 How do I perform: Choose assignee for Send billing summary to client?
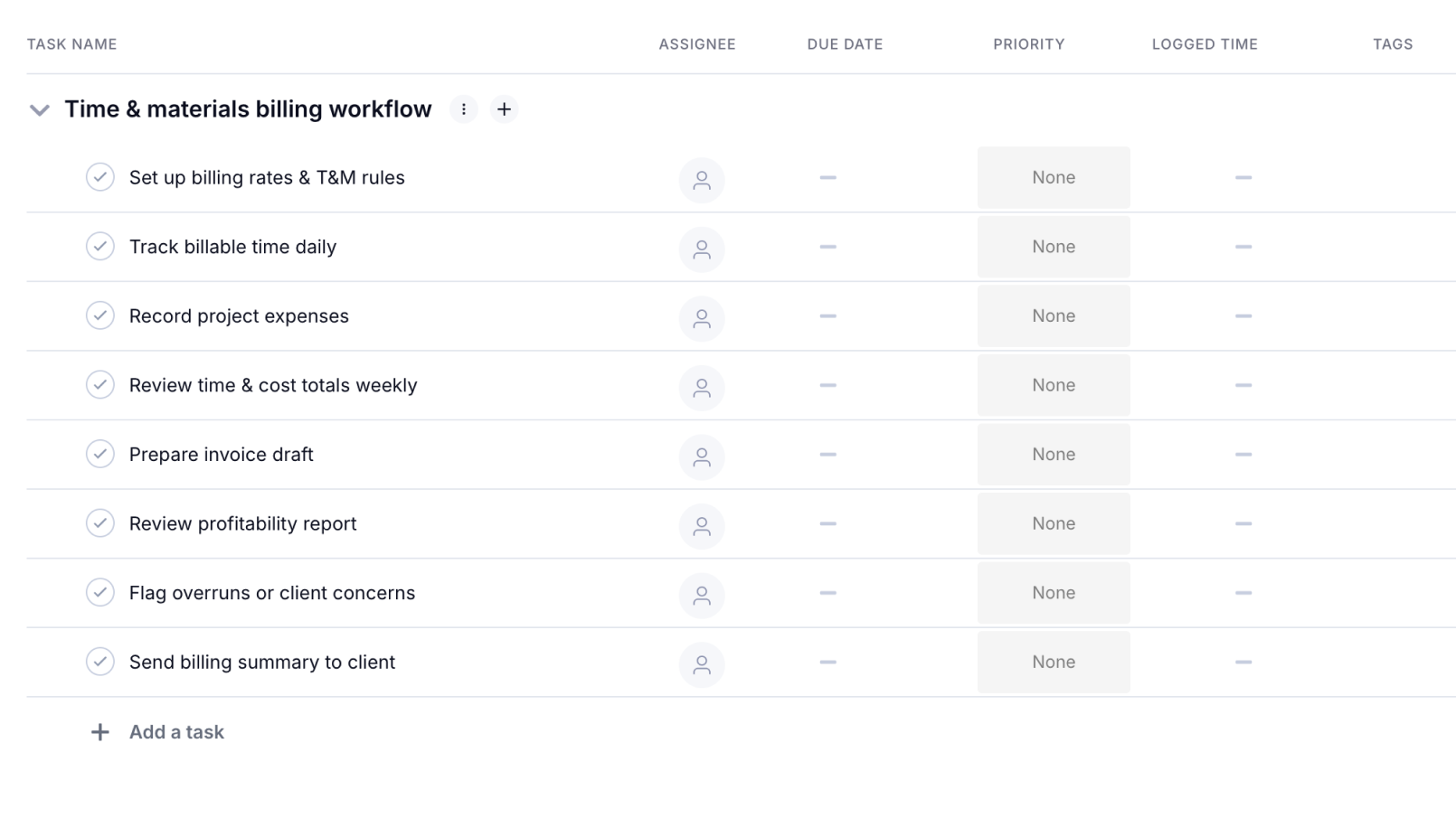coord(701,664)
